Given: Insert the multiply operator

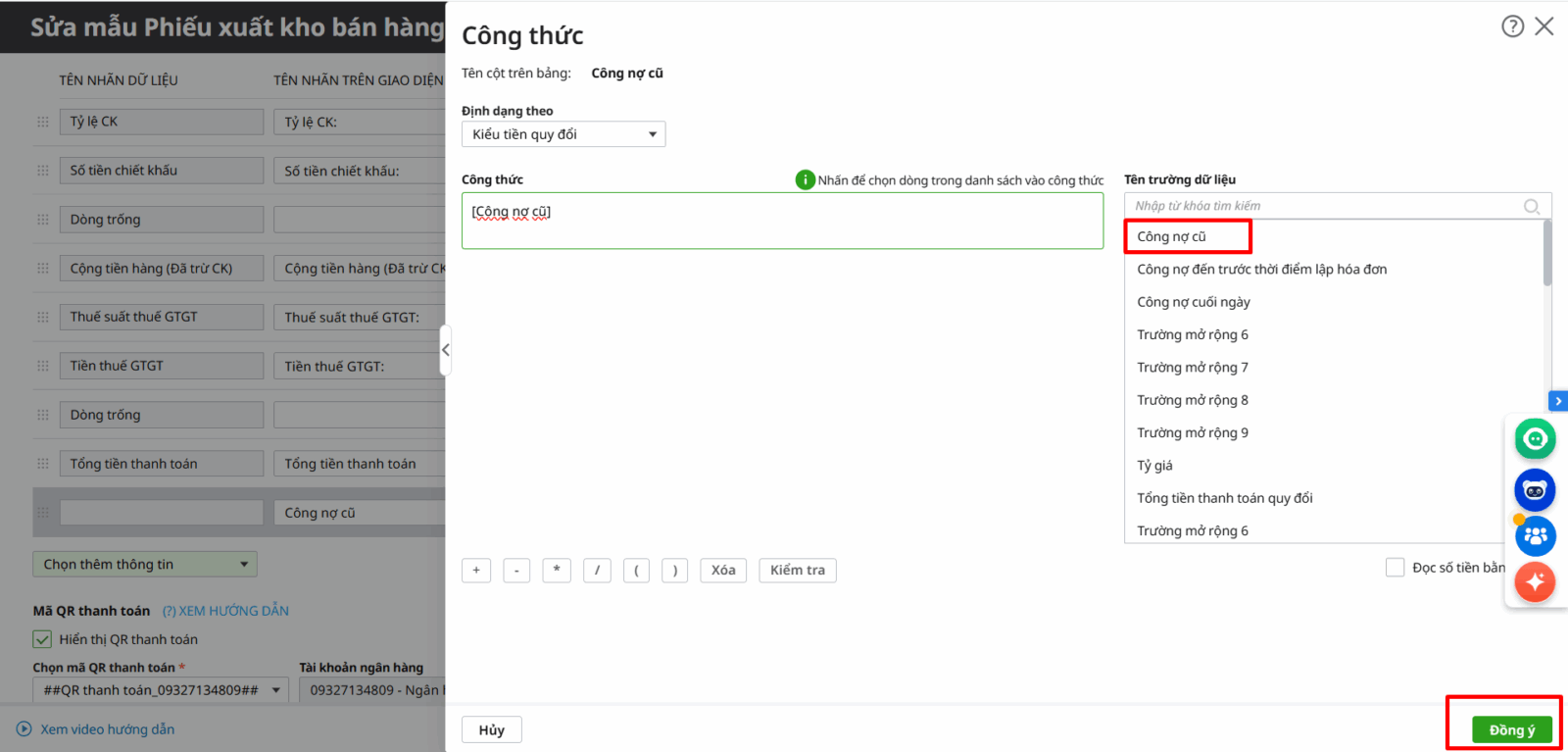Looking at the screenshot, I should pyautogui.click(x=557, y=571).
